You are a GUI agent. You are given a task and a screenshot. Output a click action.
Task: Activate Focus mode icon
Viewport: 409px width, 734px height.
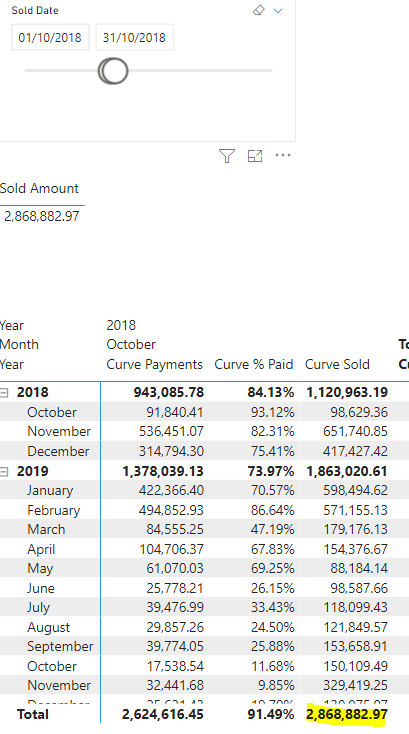pos(255,156)
